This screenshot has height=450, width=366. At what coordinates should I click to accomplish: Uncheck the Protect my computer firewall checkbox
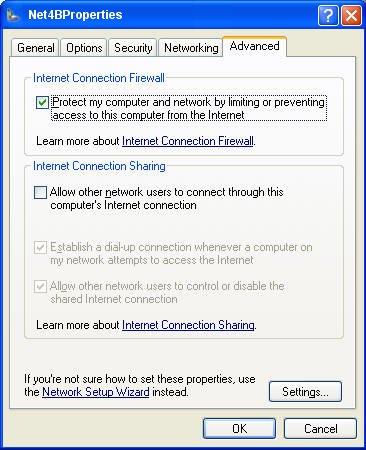(x=42, y=102)
